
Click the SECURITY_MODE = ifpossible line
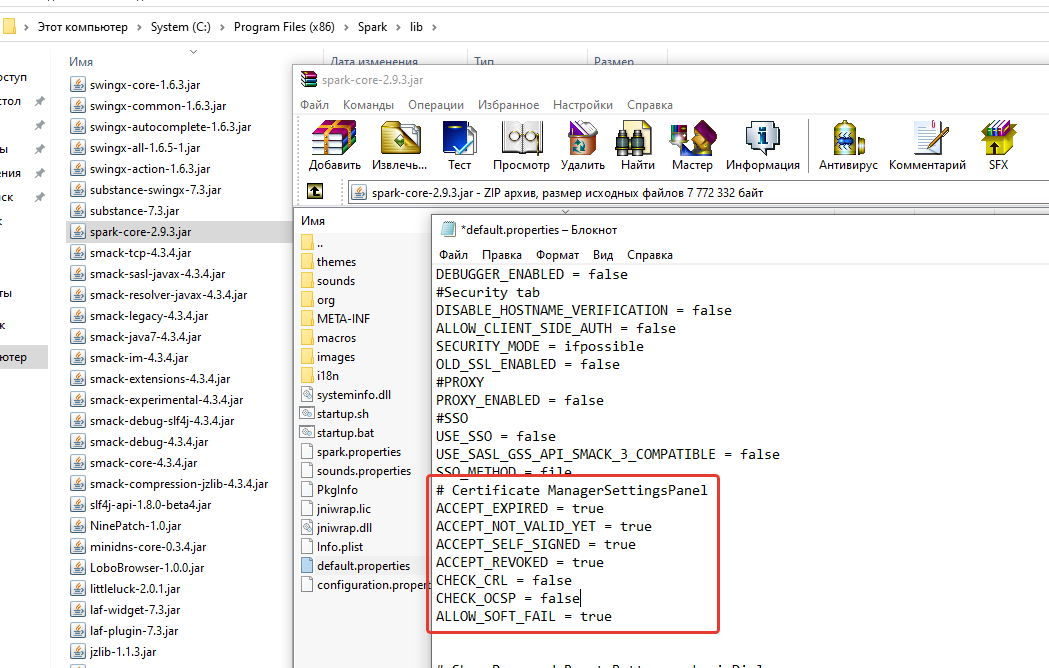[x=539, y=346]
